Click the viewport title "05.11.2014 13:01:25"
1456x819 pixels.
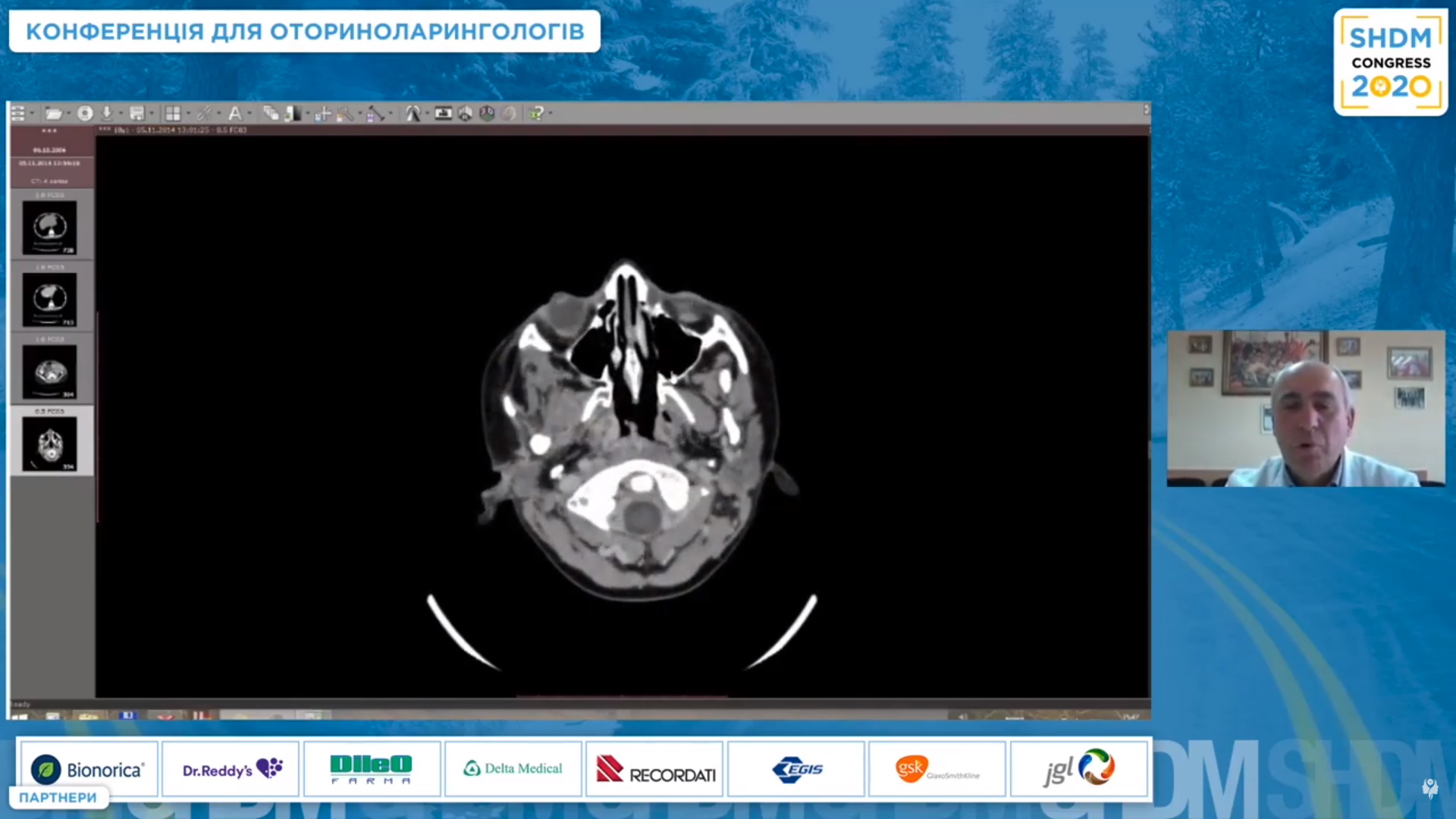coord(174,130)
